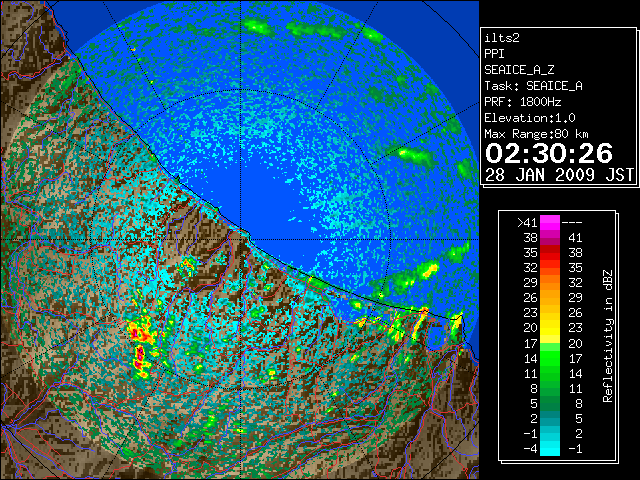Image resolution: width=640 pixels, height=480 pixels.
Task: Click the 'ilts2' radar site label
Action: point(502,38)
